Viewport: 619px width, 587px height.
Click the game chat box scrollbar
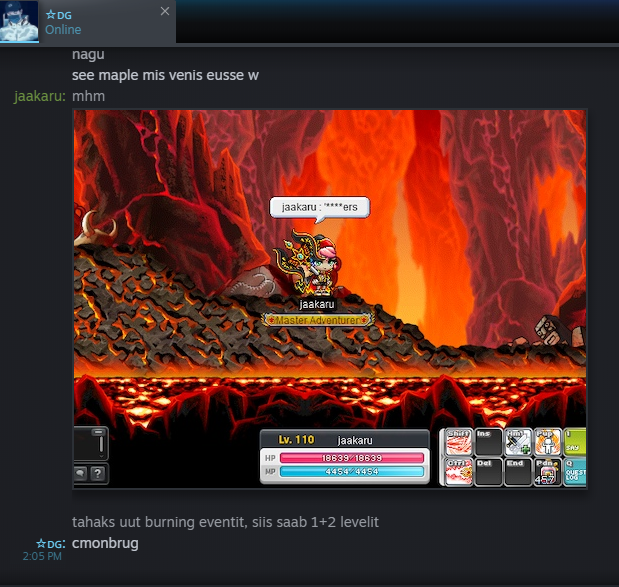101,443
